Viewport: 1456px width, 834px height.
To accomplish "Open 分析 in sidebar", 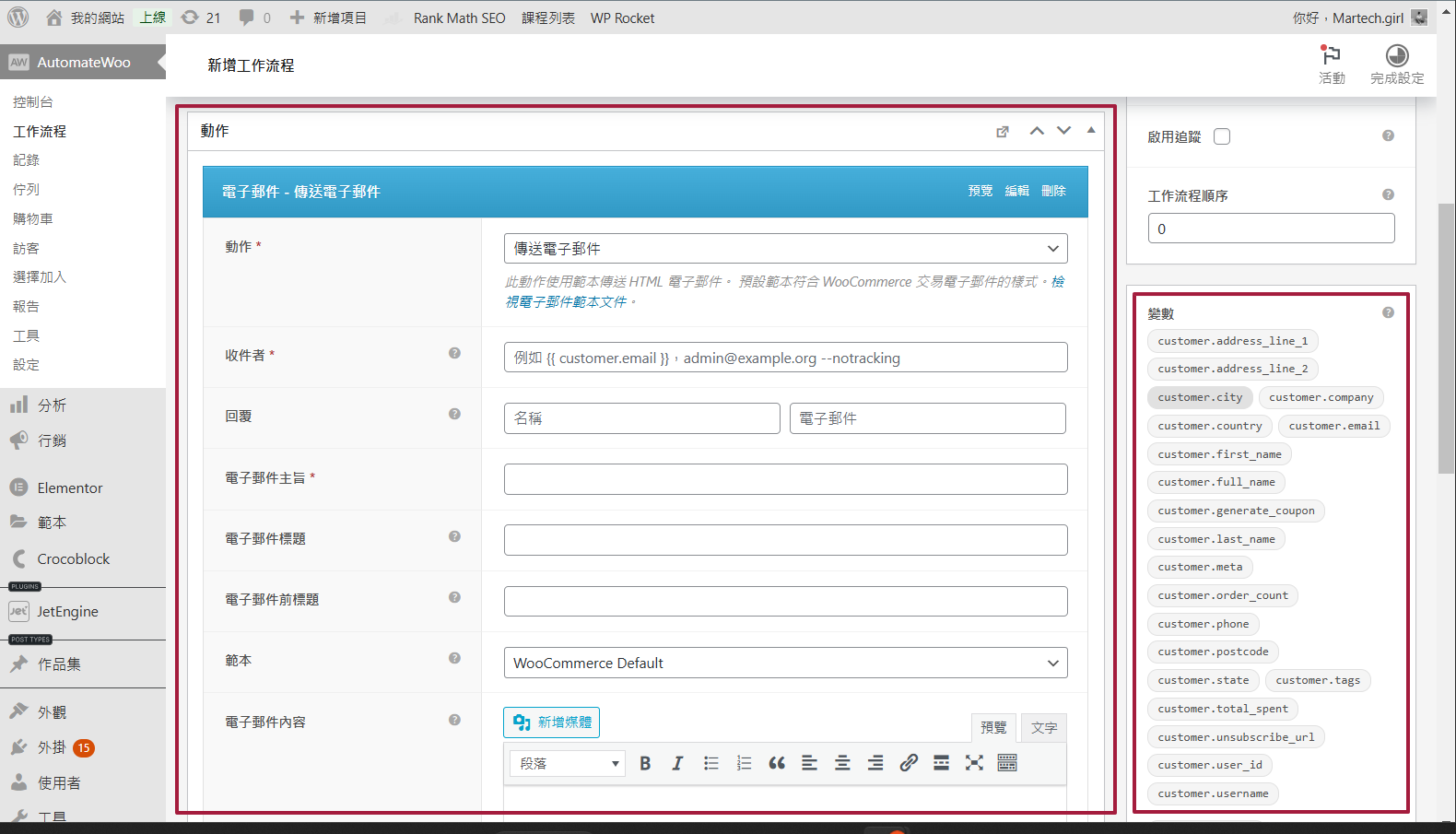I will point(52,405).
